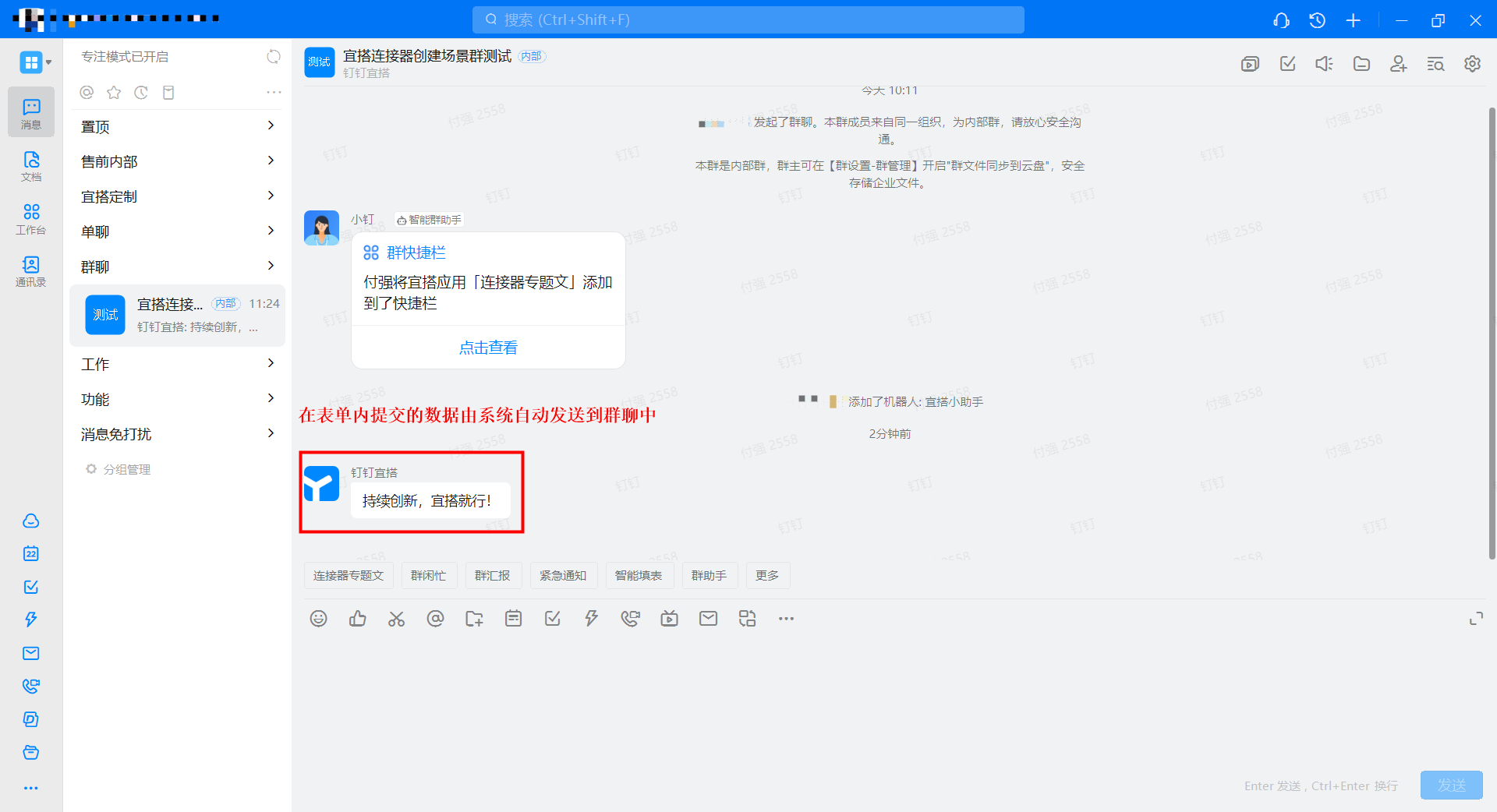Click the @ mentions filter icon
The height and width of the screenshot is (812, 1497).
click(x=87, y=93)
